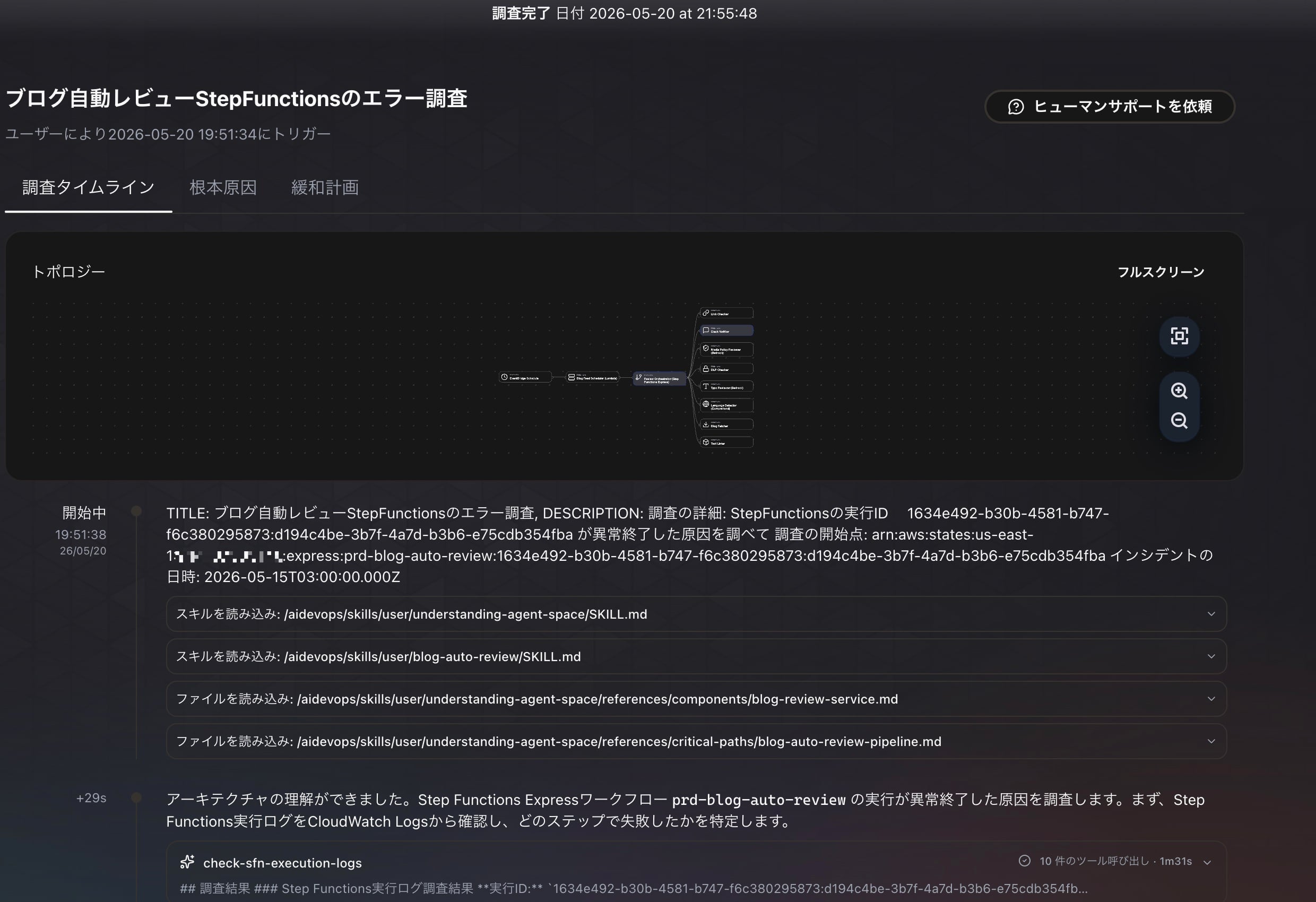Expand the understanding-agent-space/SKILL.md skill row
1316x902 pixels.
(697, 614)
